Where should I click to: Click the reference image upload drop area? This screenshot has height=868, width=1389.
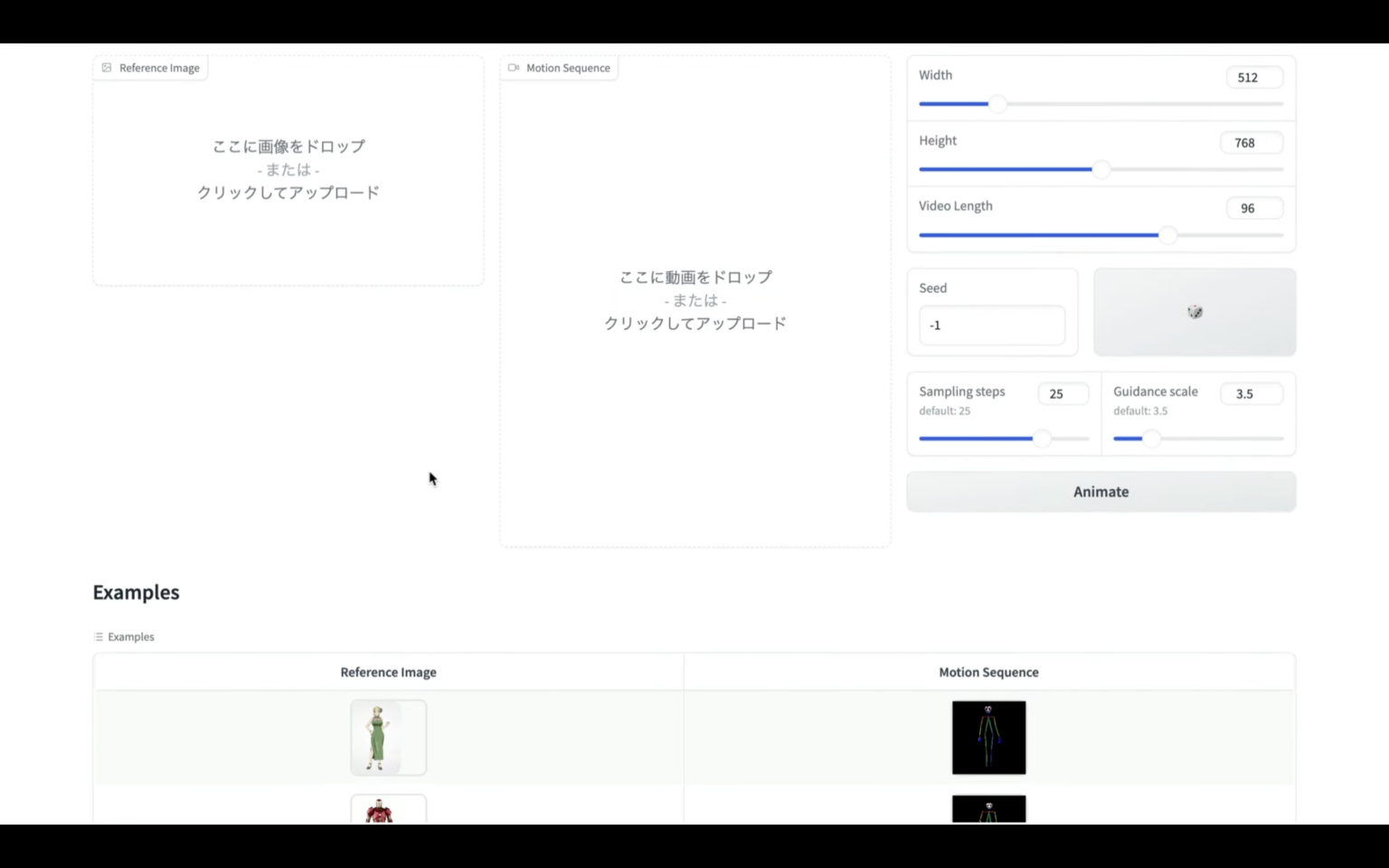[x=288, y=170]
